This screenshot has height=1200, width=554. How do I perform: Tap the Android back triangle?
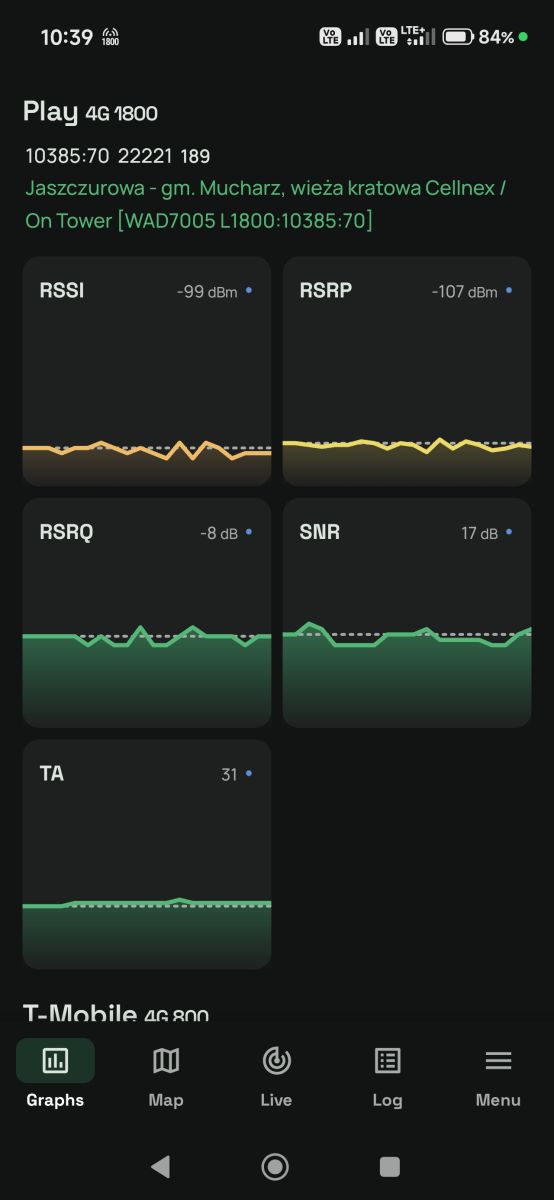pos(160,1166)
